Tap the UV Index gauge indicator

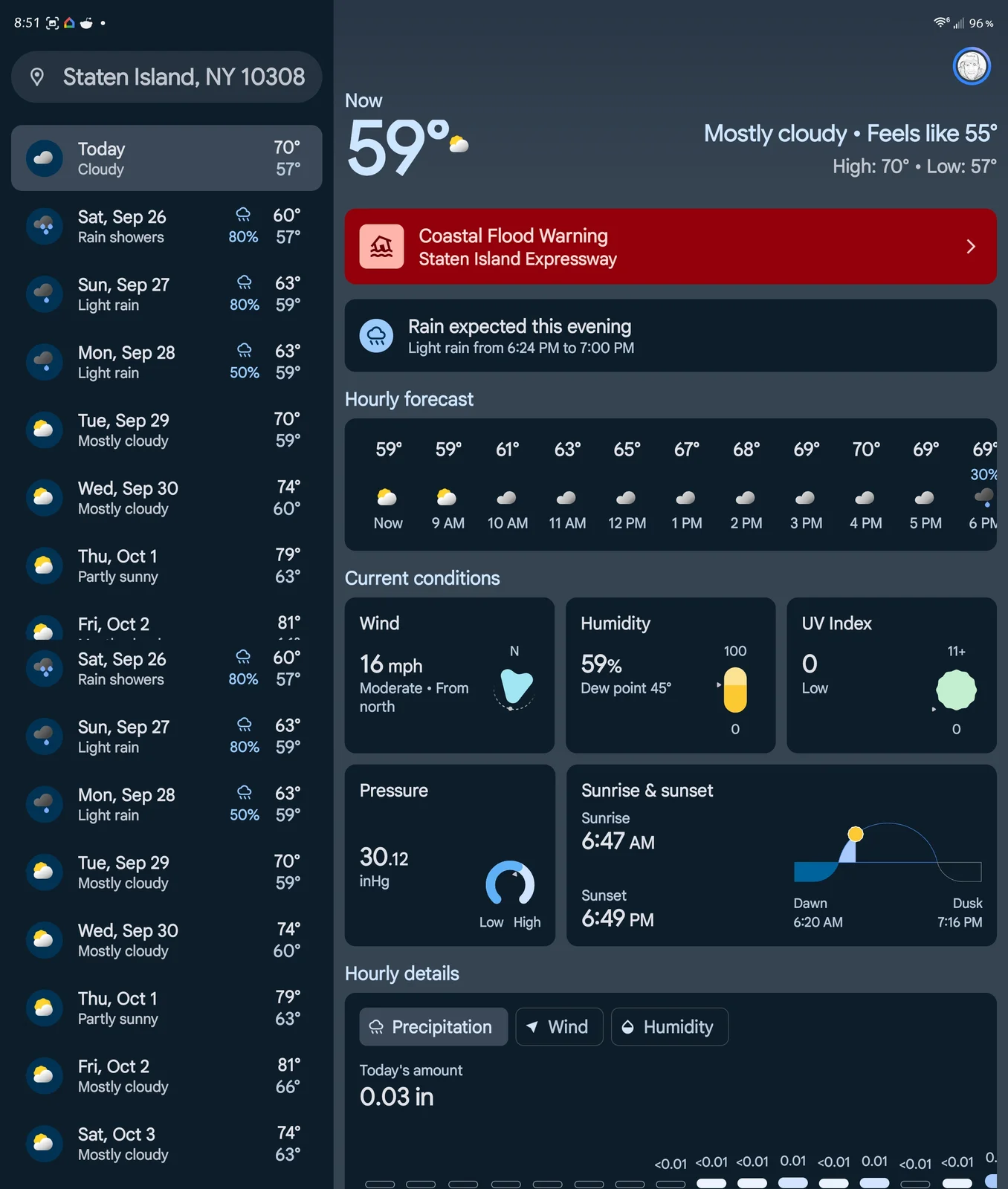(x=956, y=690)
